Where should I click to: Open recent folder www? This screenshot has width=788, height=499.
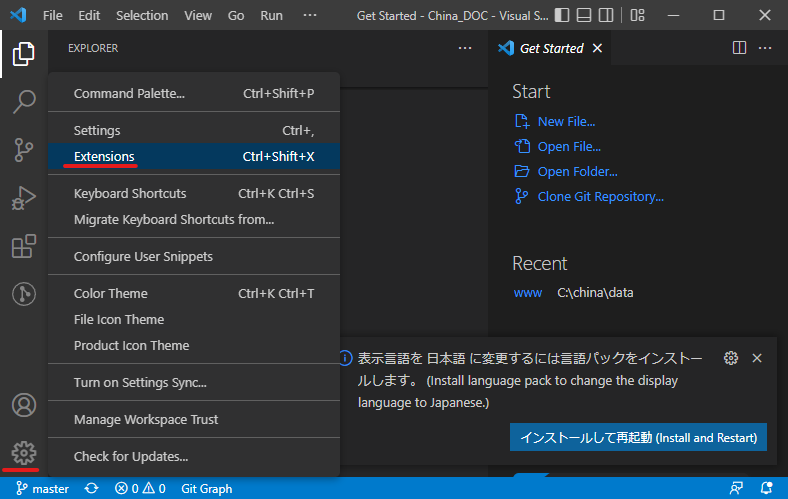point(528,293)
